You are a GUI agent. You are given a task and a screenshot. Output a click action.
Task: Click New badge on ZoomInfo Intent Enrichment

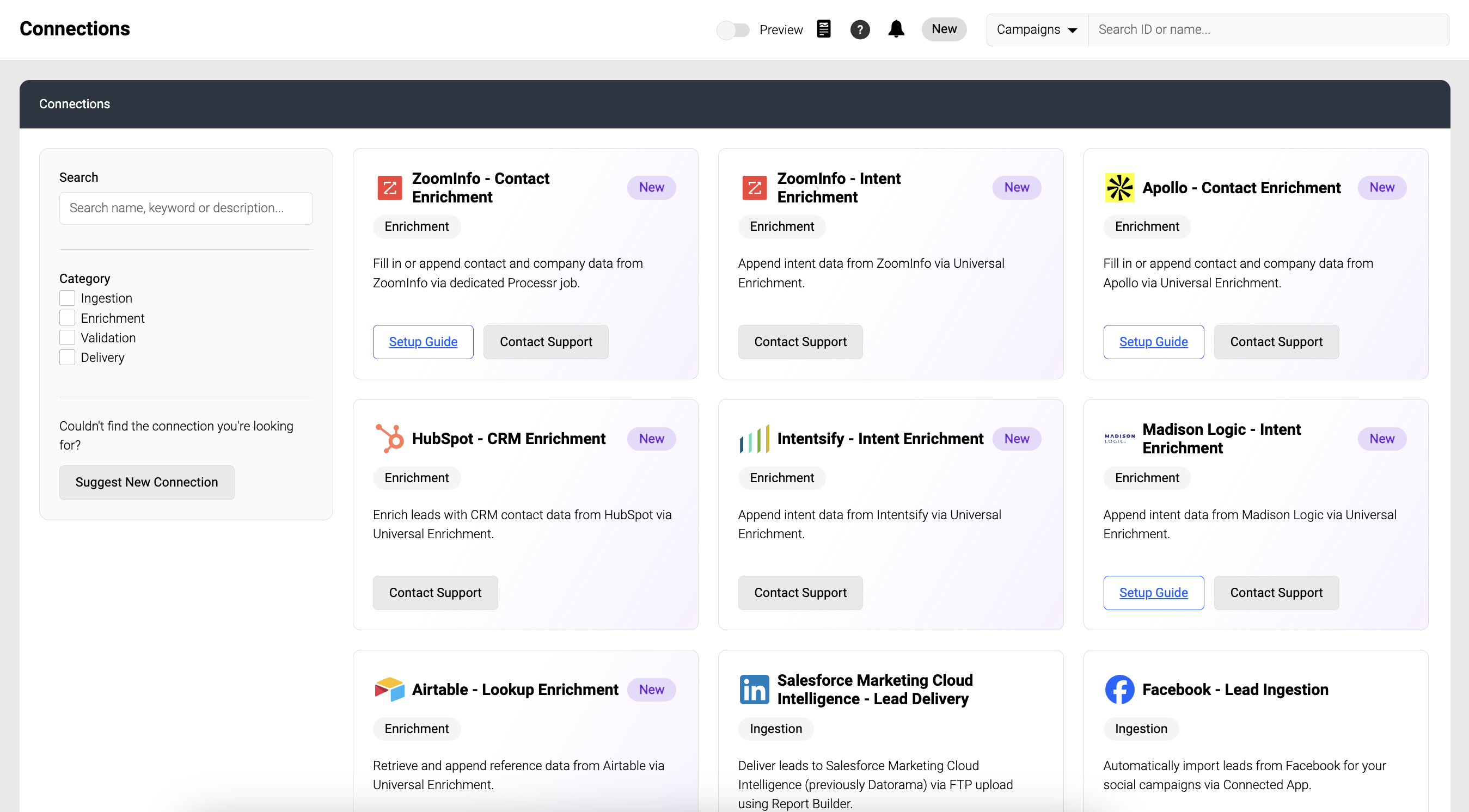tap(1017, 187)
